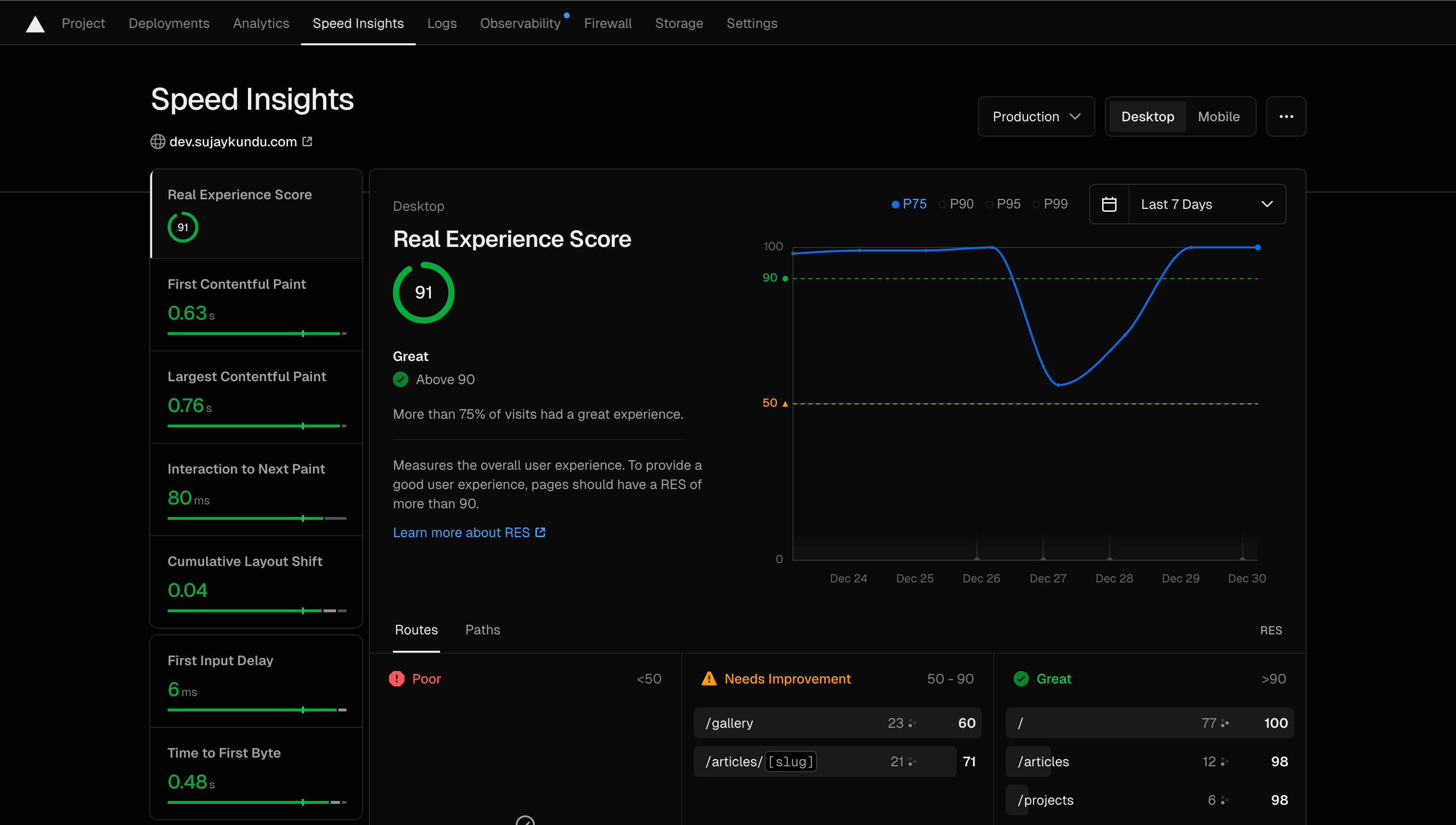The image size is (1456, 825).
Task: Click the ellipsis options button top right
Action: (1286, 116)
